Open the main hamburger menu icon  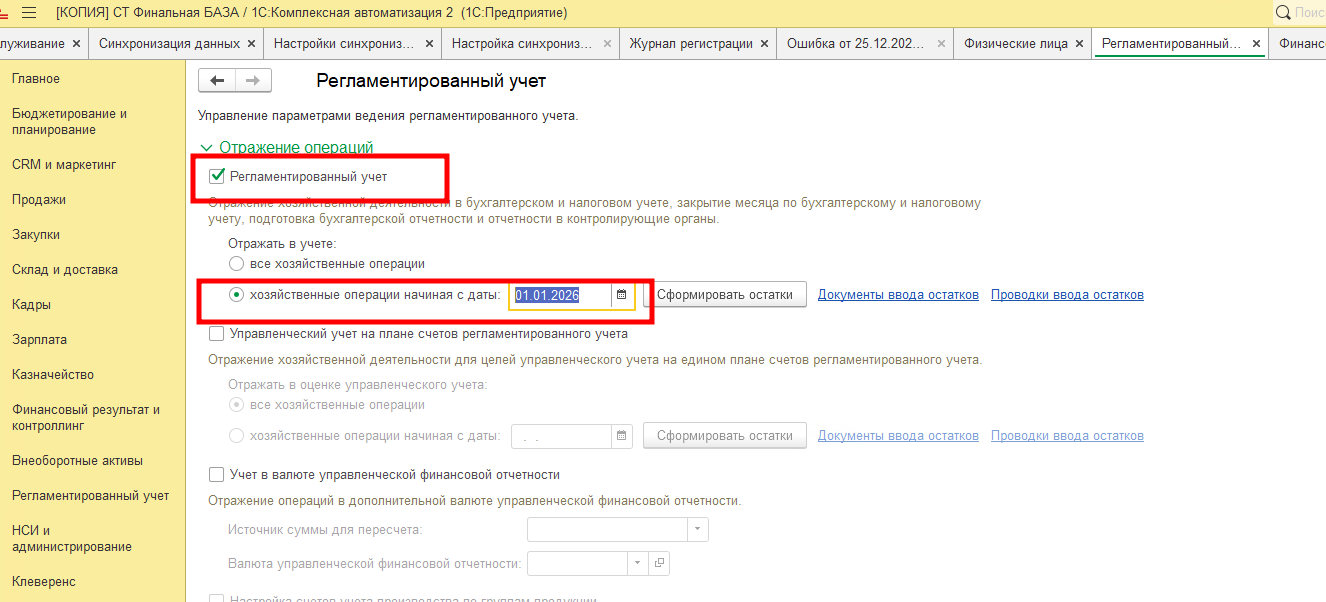(29, 13)
